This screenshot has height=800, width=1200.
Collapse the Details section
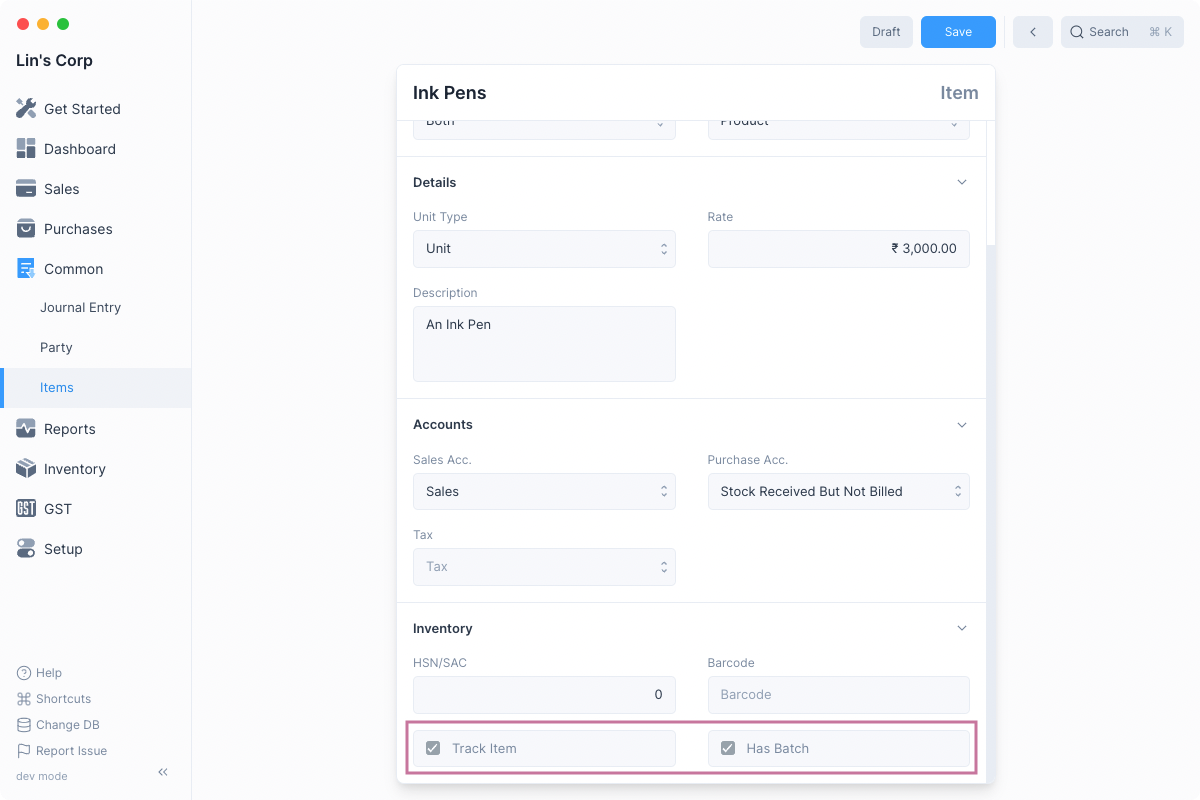coord(962,183)
